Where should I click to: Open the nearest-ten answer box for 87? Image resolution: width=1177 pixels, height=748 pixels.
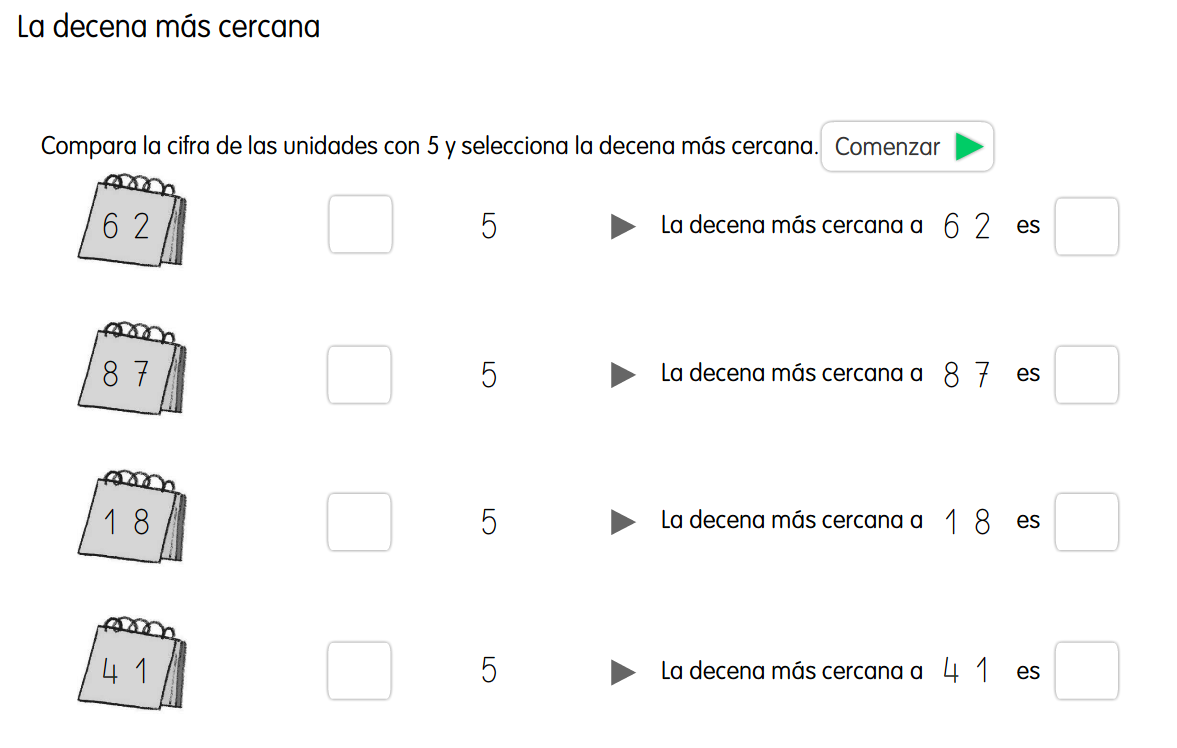[x=1086, y=374]
